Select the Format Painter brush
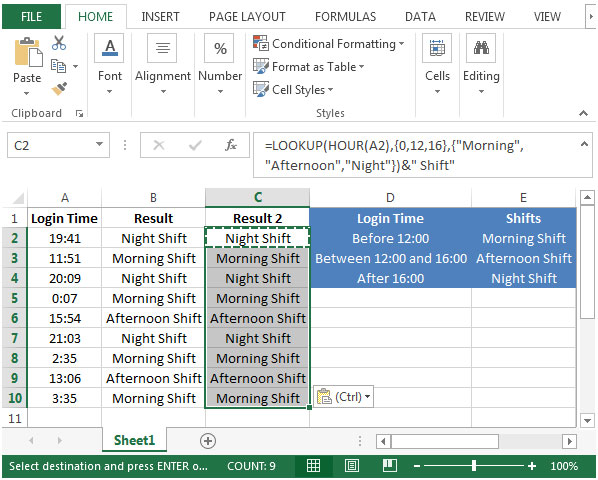 59,89
